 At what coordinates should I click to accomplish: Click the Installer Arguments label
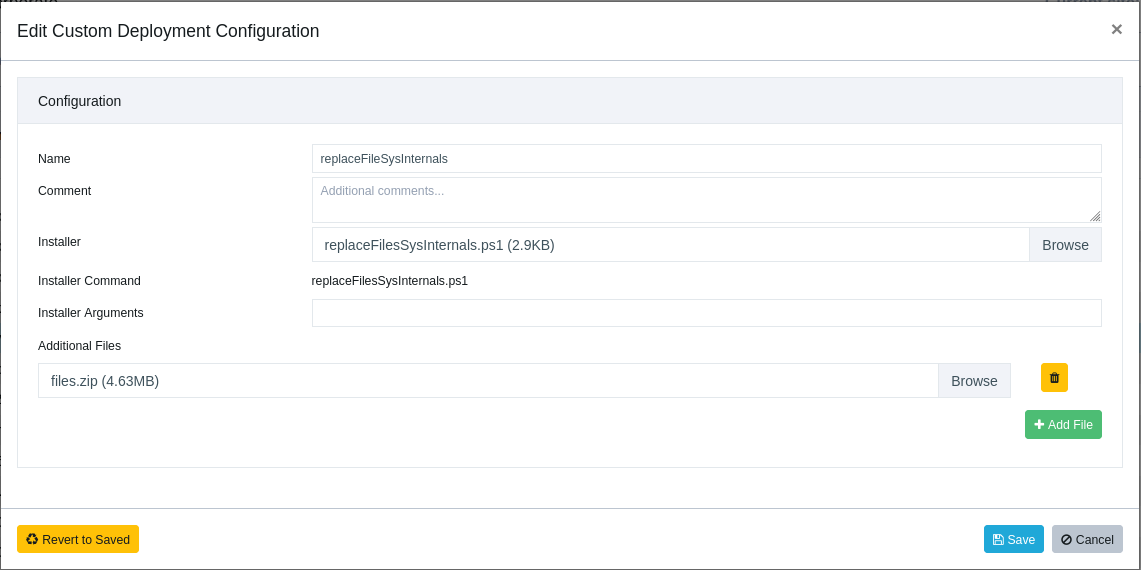coord(91,313)
